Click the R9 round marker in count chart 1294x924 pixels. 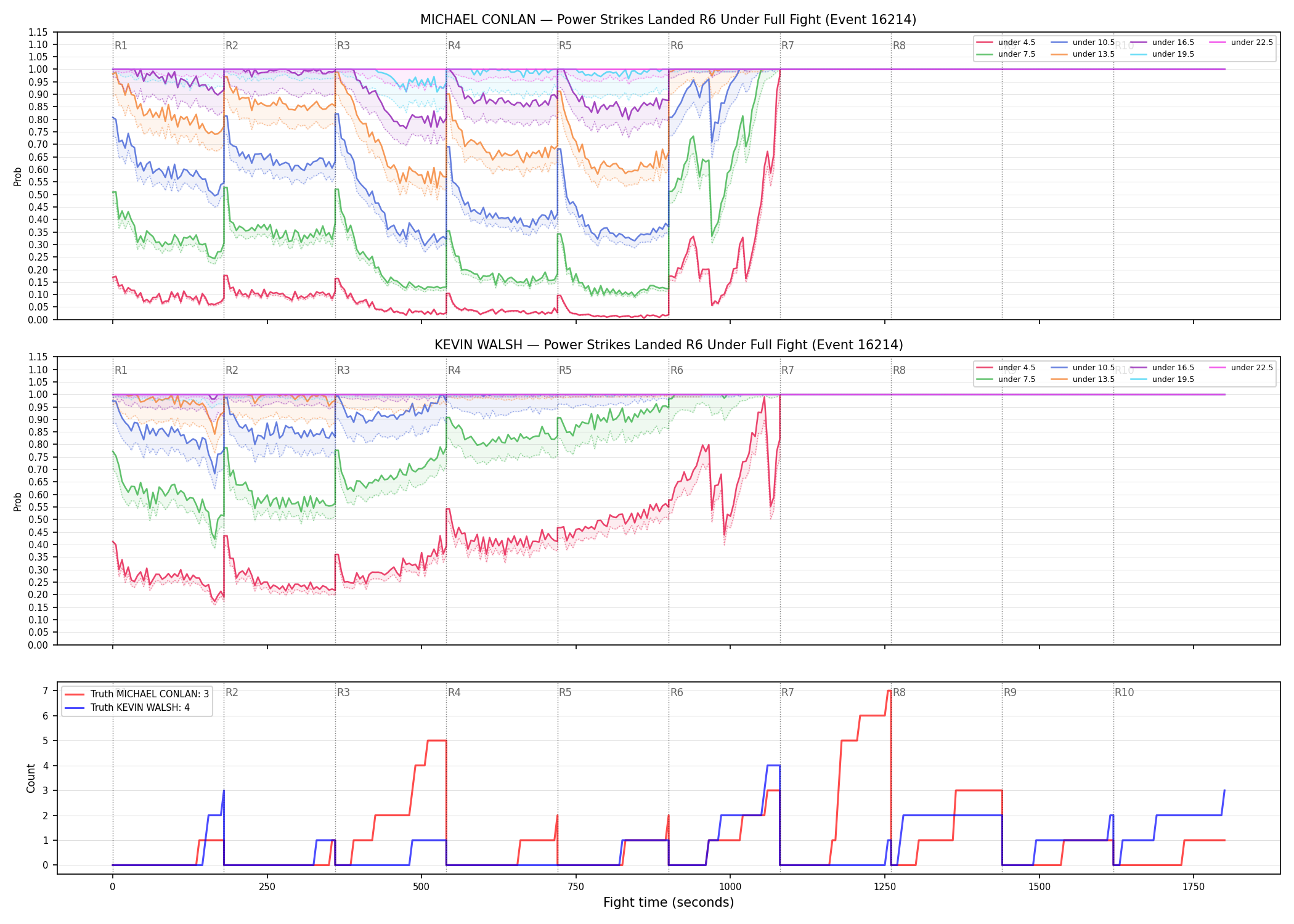click(x=1010, y=692)
